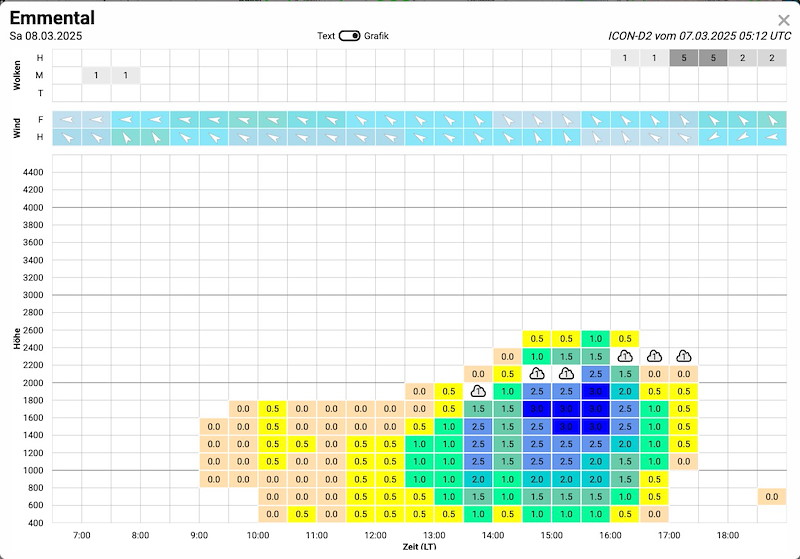Click the cloud icon at 16:30 around 2300m
This screenshot has height=559, width=800.
pyautogui.click(x=655, y=356)
